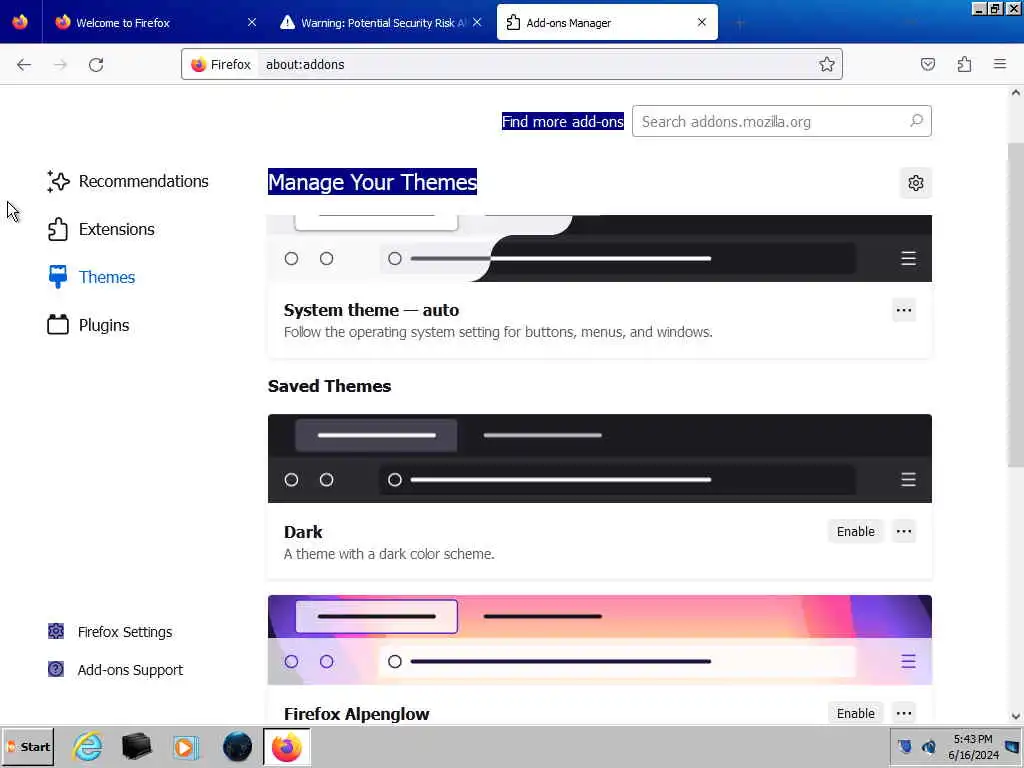This screenshot has height=768, width=1024.
Task: Open the Firefox hamburger application menu
Action: click(x=1000, y=64)
